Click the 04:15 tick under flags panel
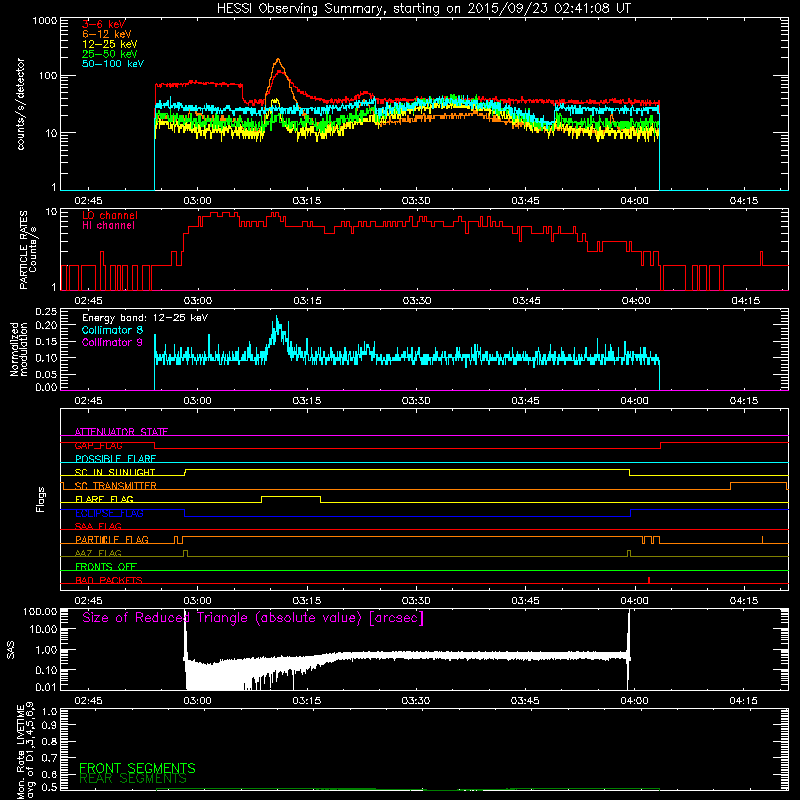800x800 pixels. click(x=744, y=601)
